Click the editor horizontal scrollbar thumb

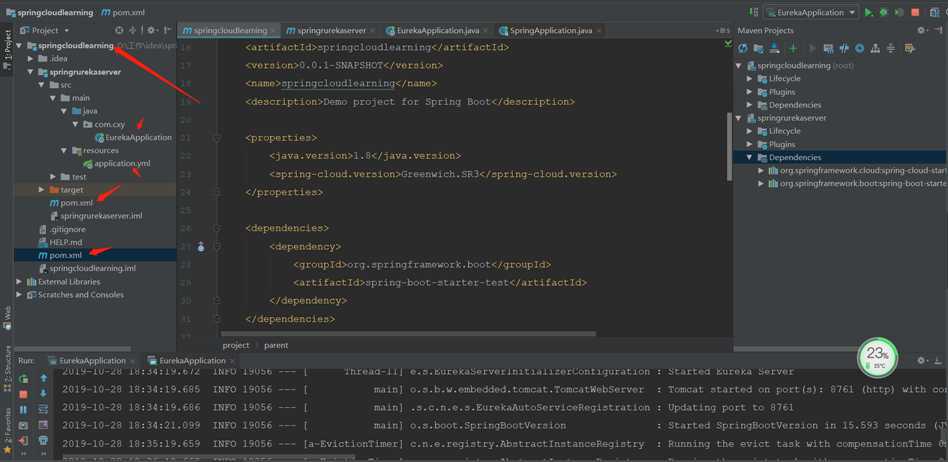[x=409, y=333]
